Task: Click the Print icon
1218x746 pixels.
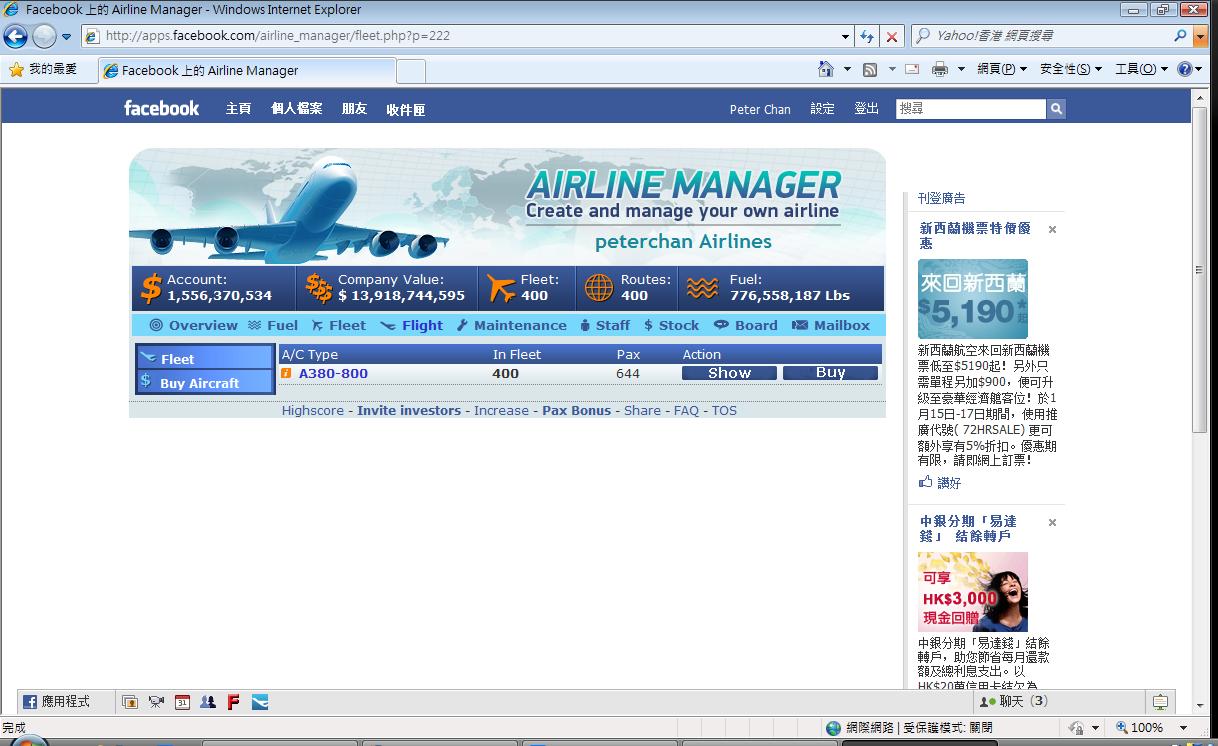Action: tap(940, 69)
